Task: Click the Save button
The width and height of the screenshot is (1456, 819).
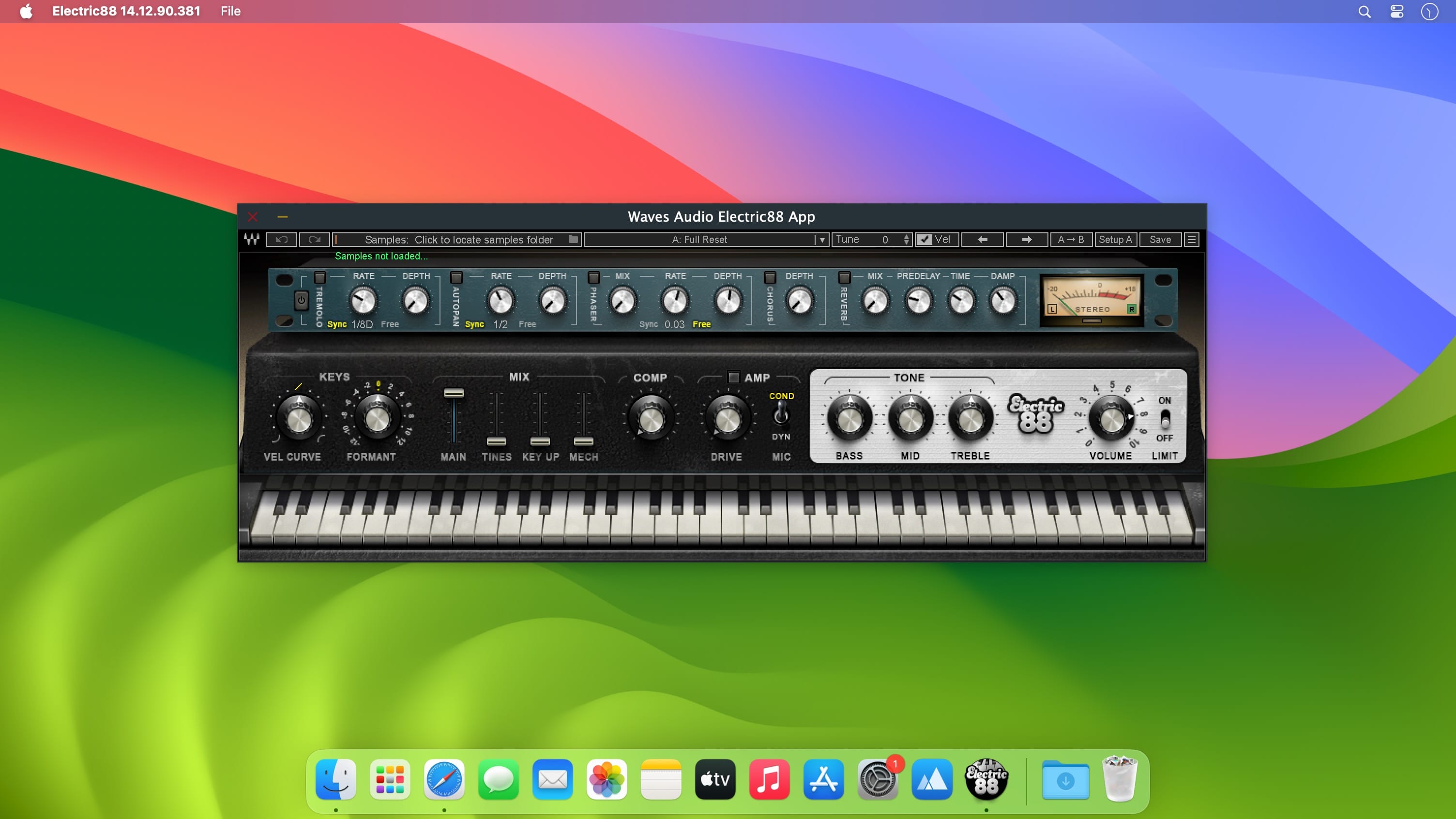Action: point(1160,239)
